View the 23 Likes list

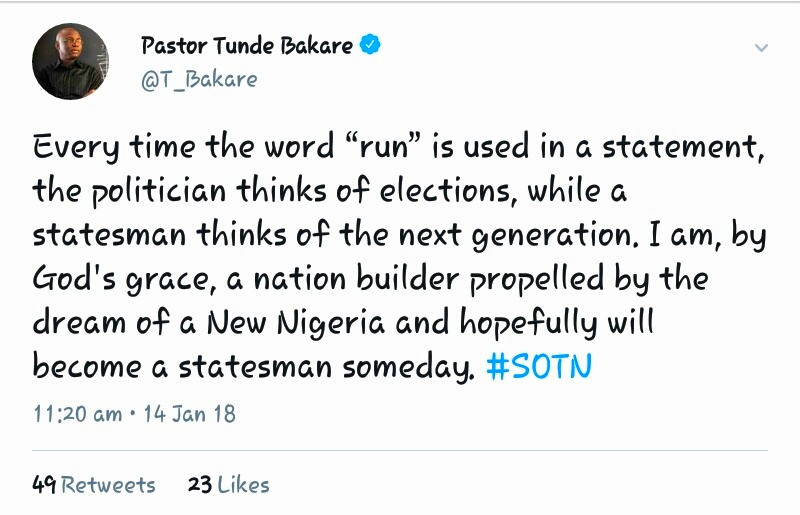tap(228, 485)
